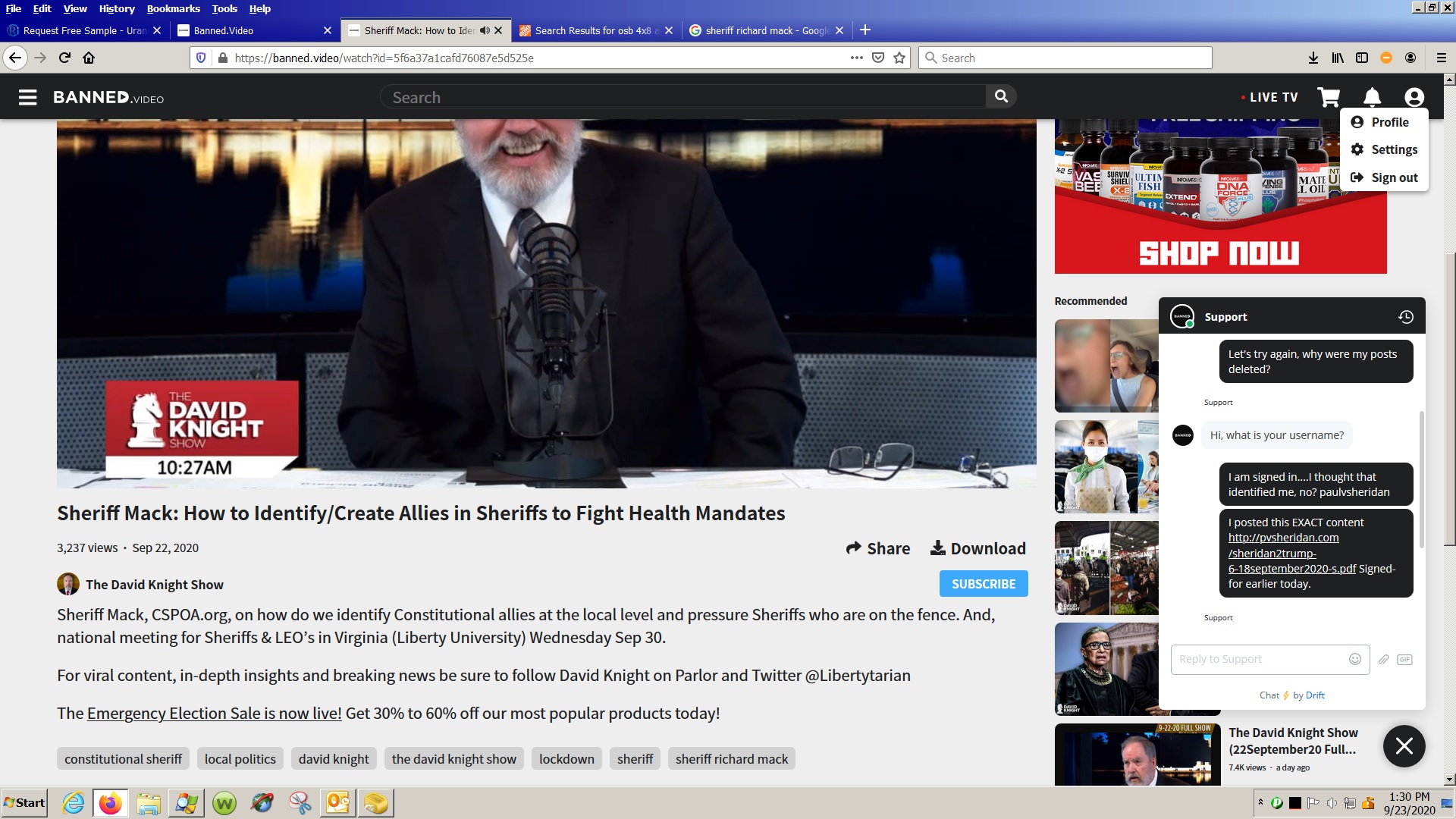This screenshot has height=819, width=1456.
Task: Open Firefox library icon
Action: [1338, 58]
